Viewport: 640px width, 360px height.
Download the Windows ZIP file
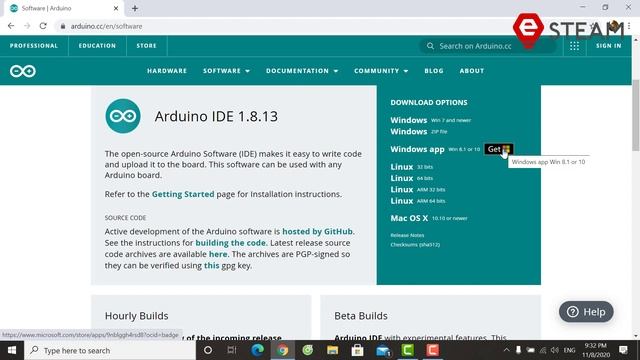click(x=419, y=131)
